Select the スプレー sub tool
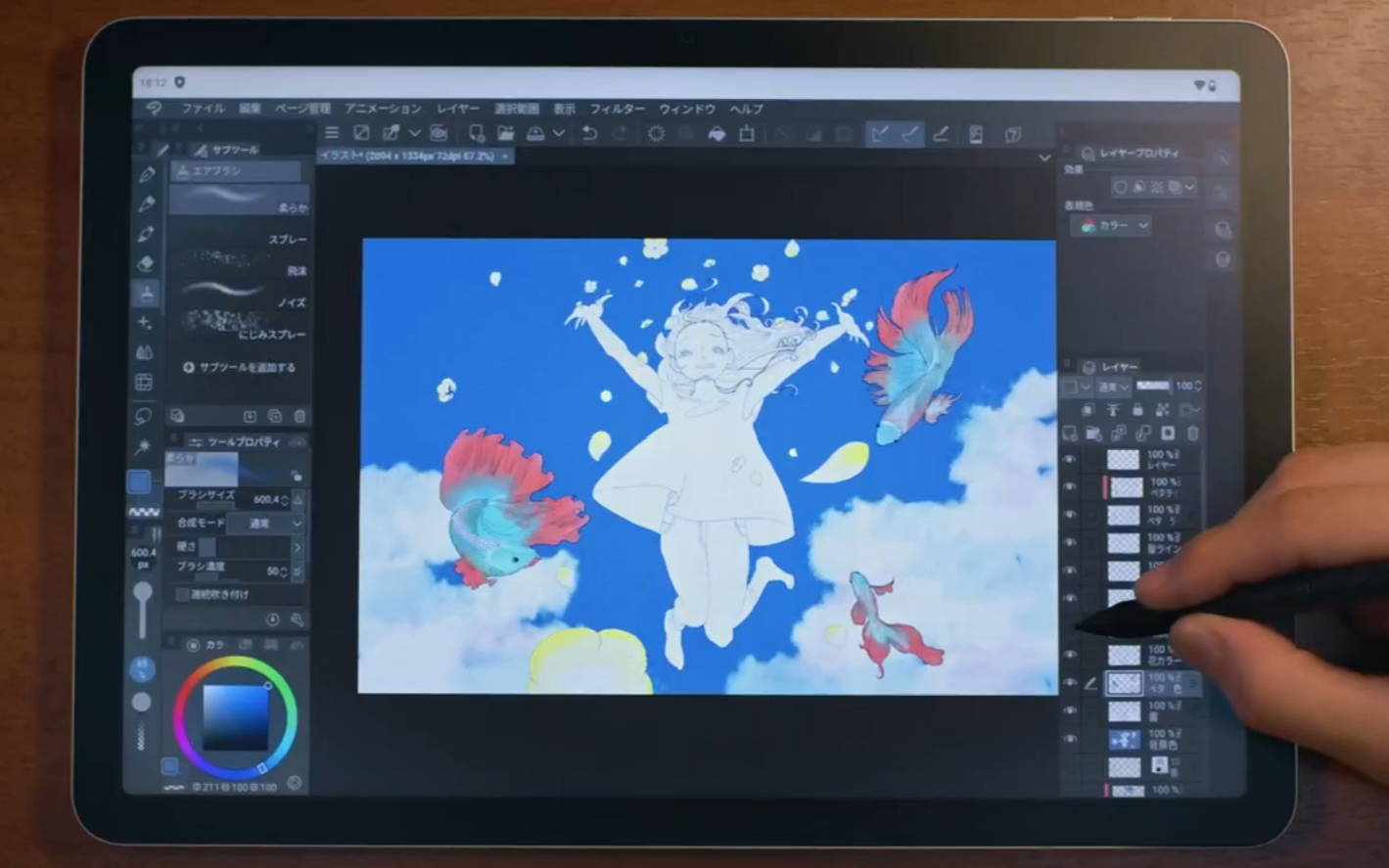This screenshot has width=1389, height=868. pos(240,232)
